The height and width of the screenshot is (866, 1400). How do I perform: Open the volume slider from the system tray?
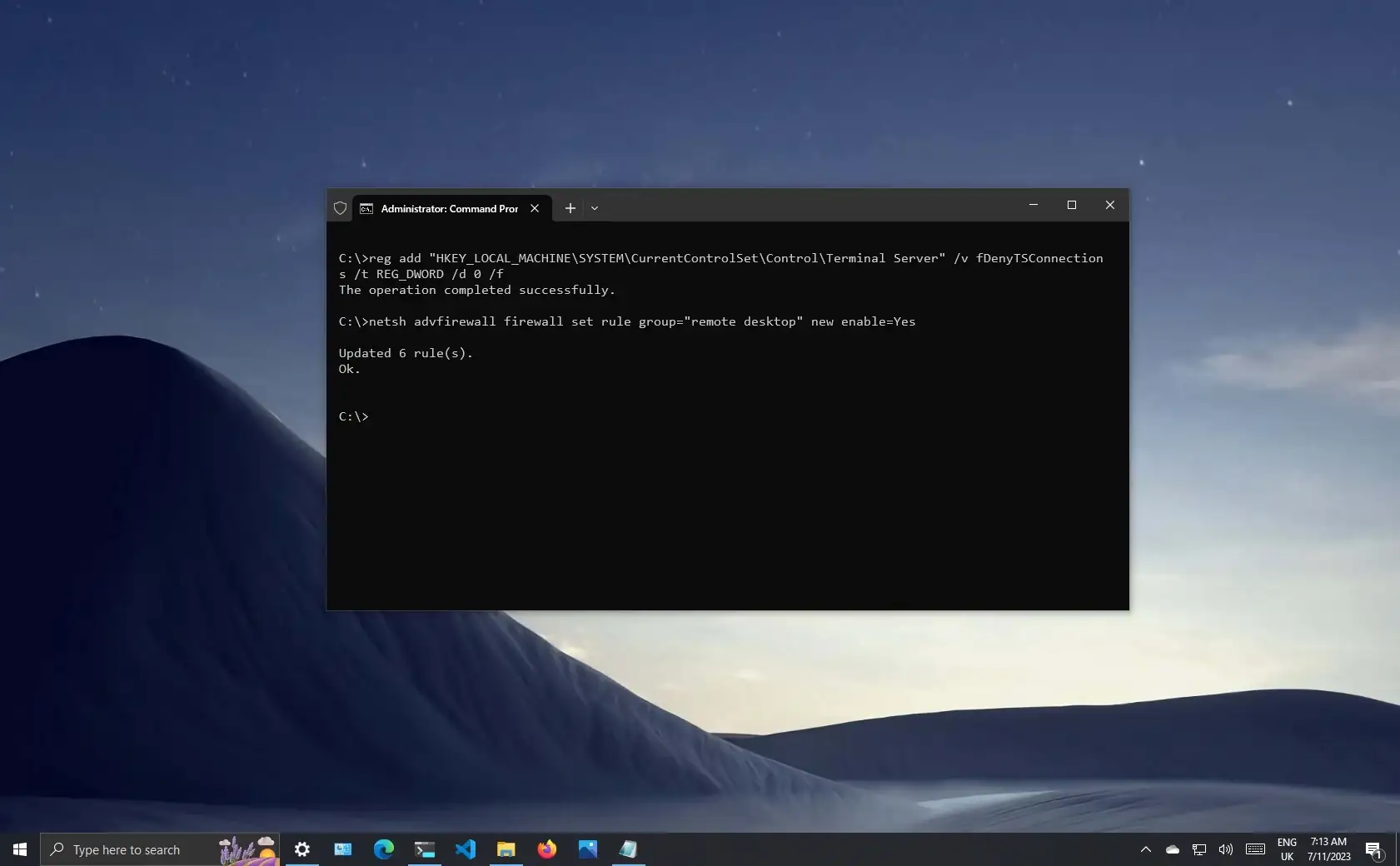coord(1225,850)
